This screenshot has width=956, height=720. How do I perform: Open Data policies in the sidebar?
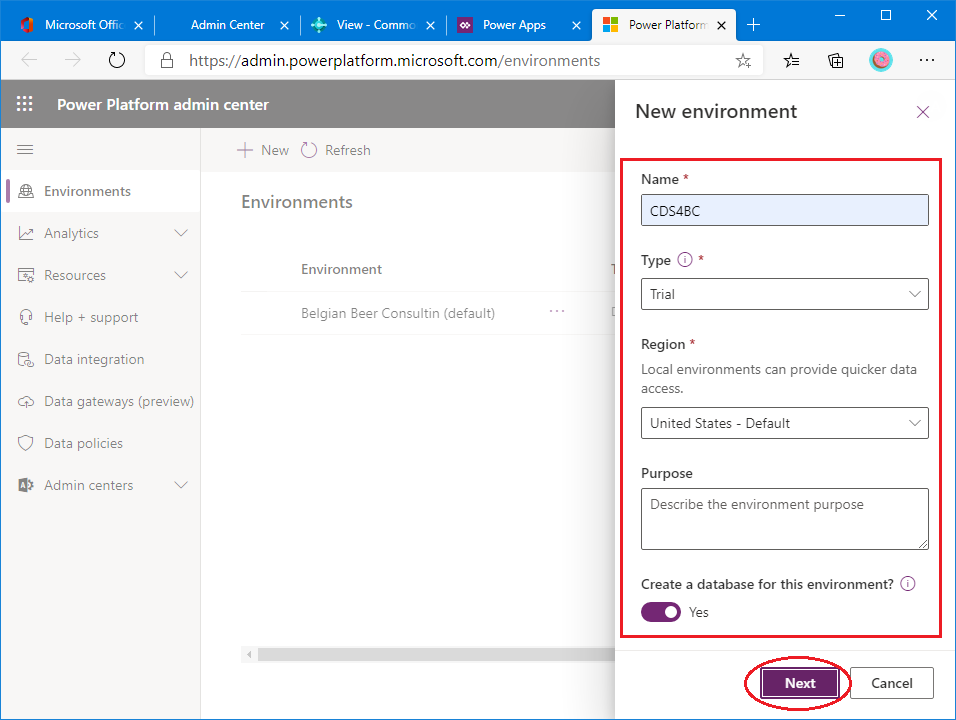tap(84, 443)
